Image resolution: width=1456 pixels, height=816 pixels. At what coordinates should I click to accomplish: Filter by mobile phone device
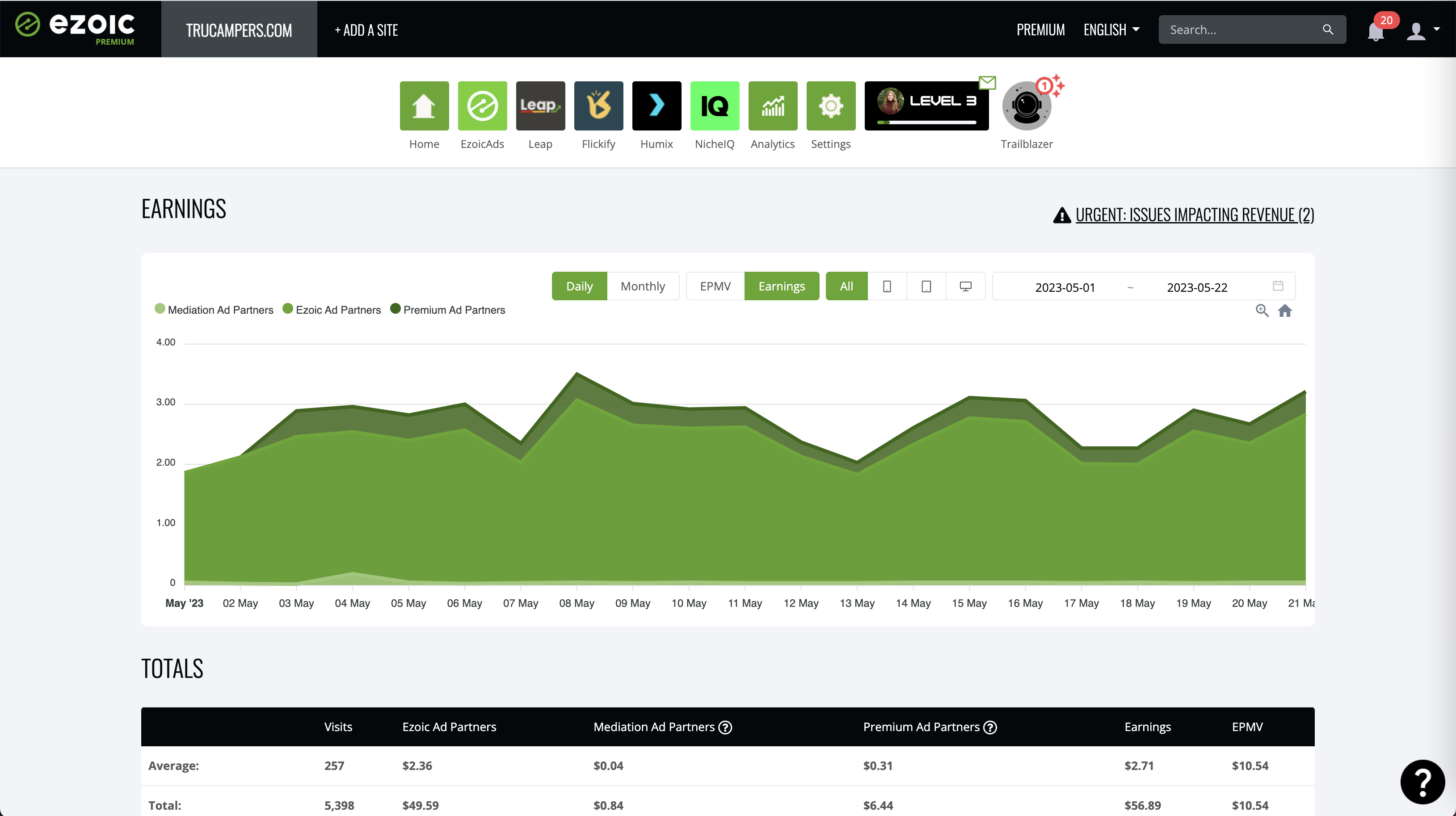(x=887, y=286)
